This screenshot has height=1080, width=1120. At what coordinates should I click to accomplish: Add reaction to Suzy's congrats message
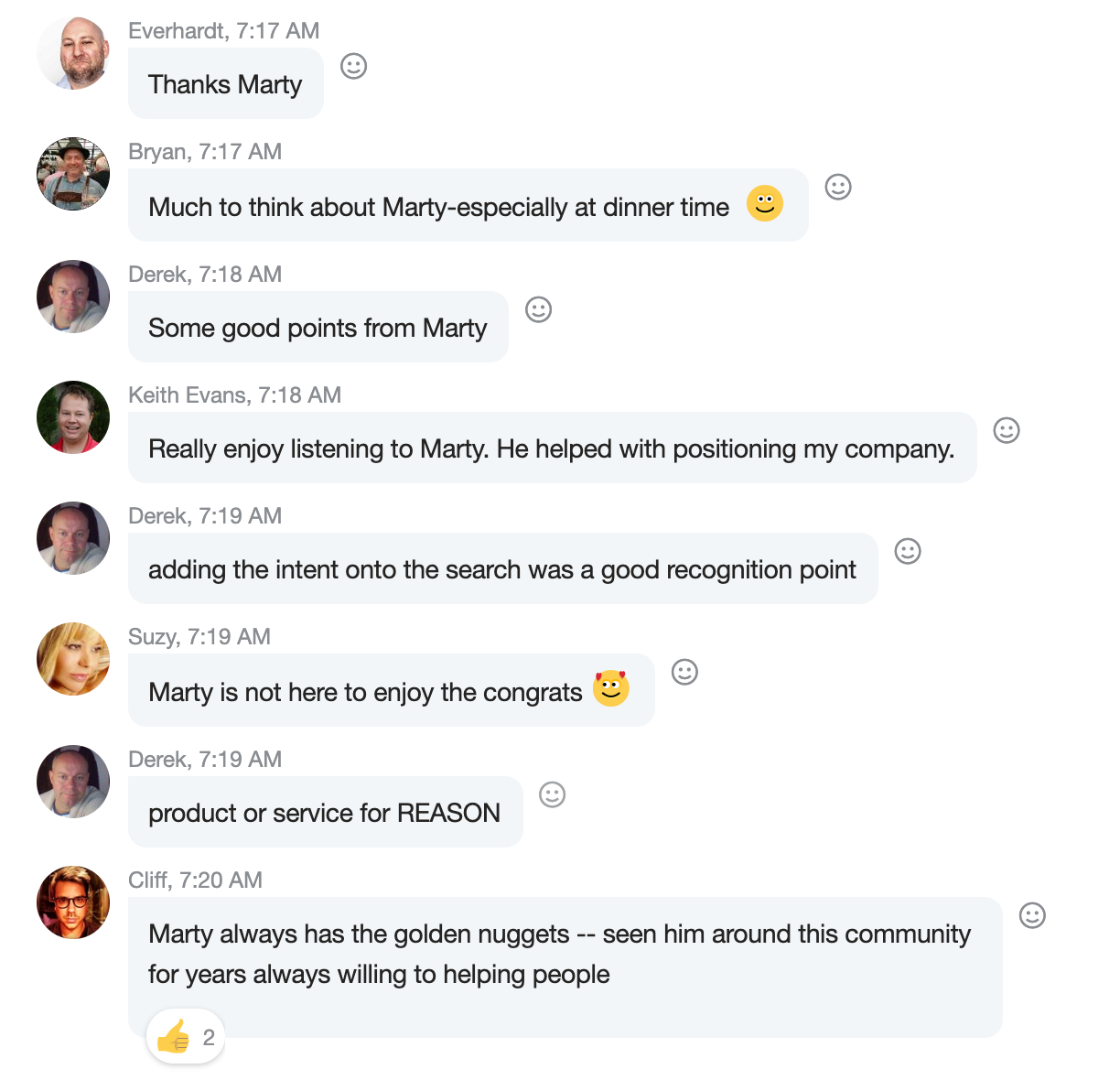click(x=684, y=672)
